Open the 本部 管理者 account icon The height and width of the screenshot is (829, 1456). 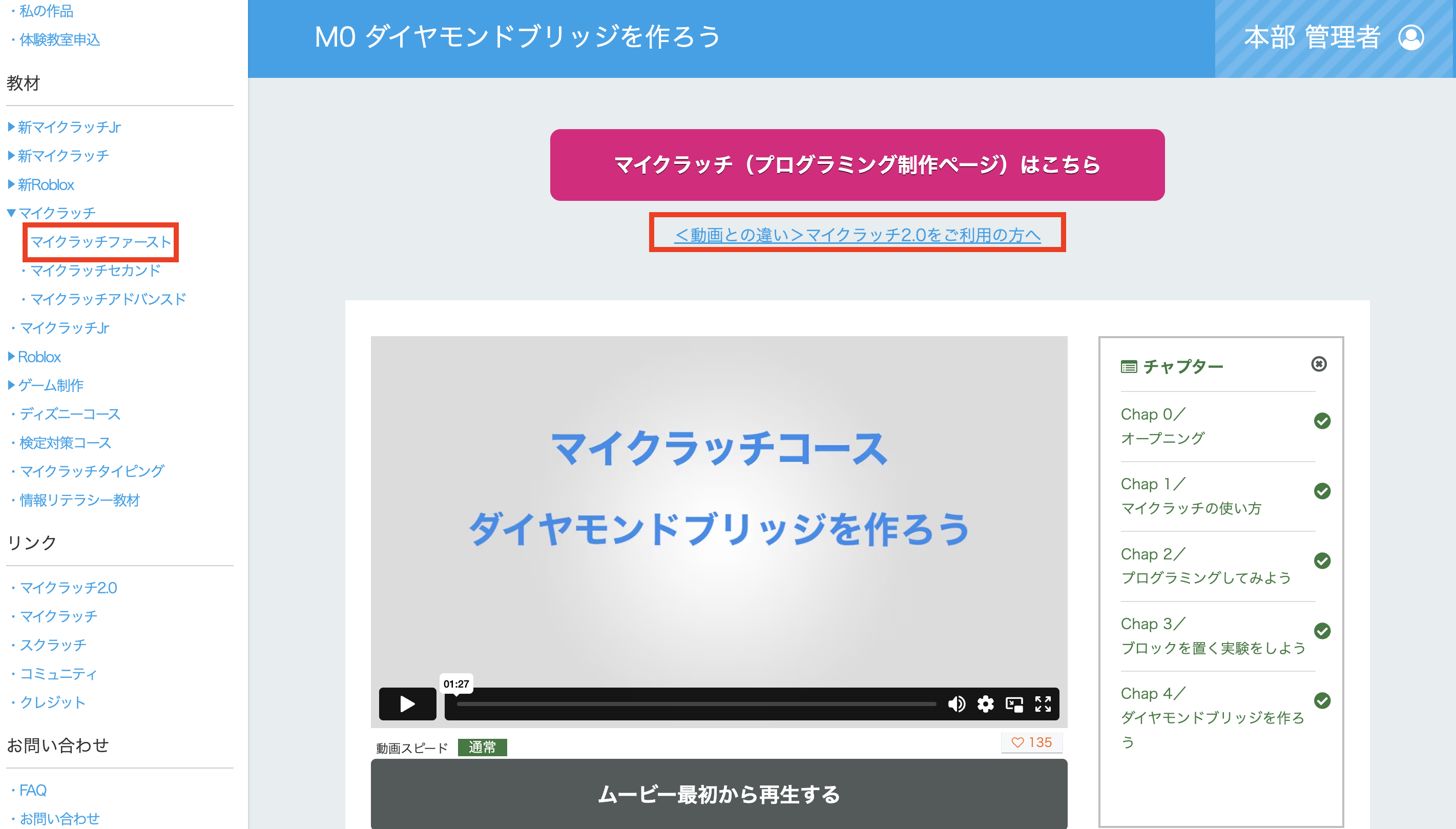coord(1411,37)
